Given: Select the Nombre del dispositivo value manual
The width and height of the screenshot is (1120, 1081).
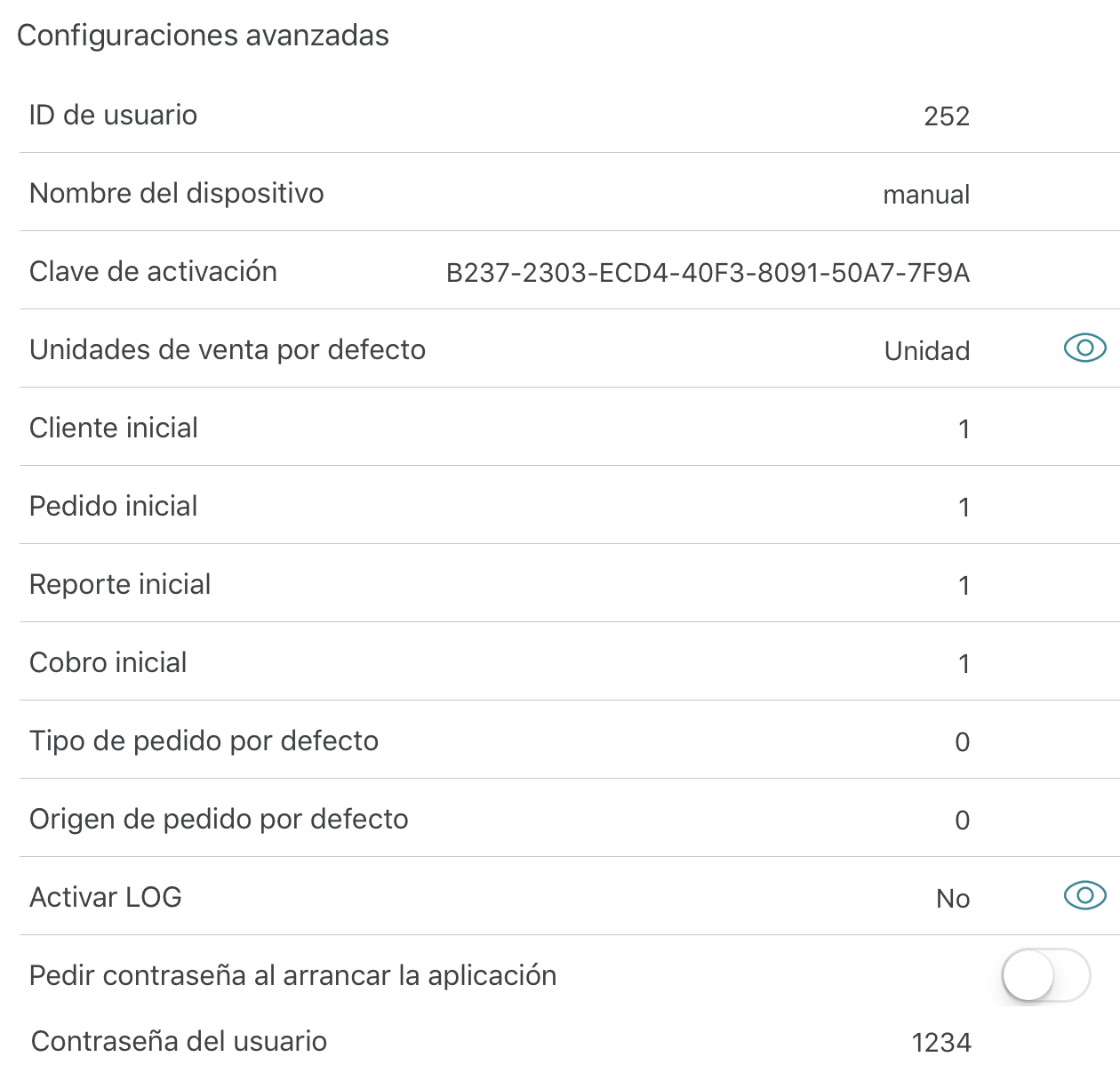Looking at the screenshot, I should (926, 195).
